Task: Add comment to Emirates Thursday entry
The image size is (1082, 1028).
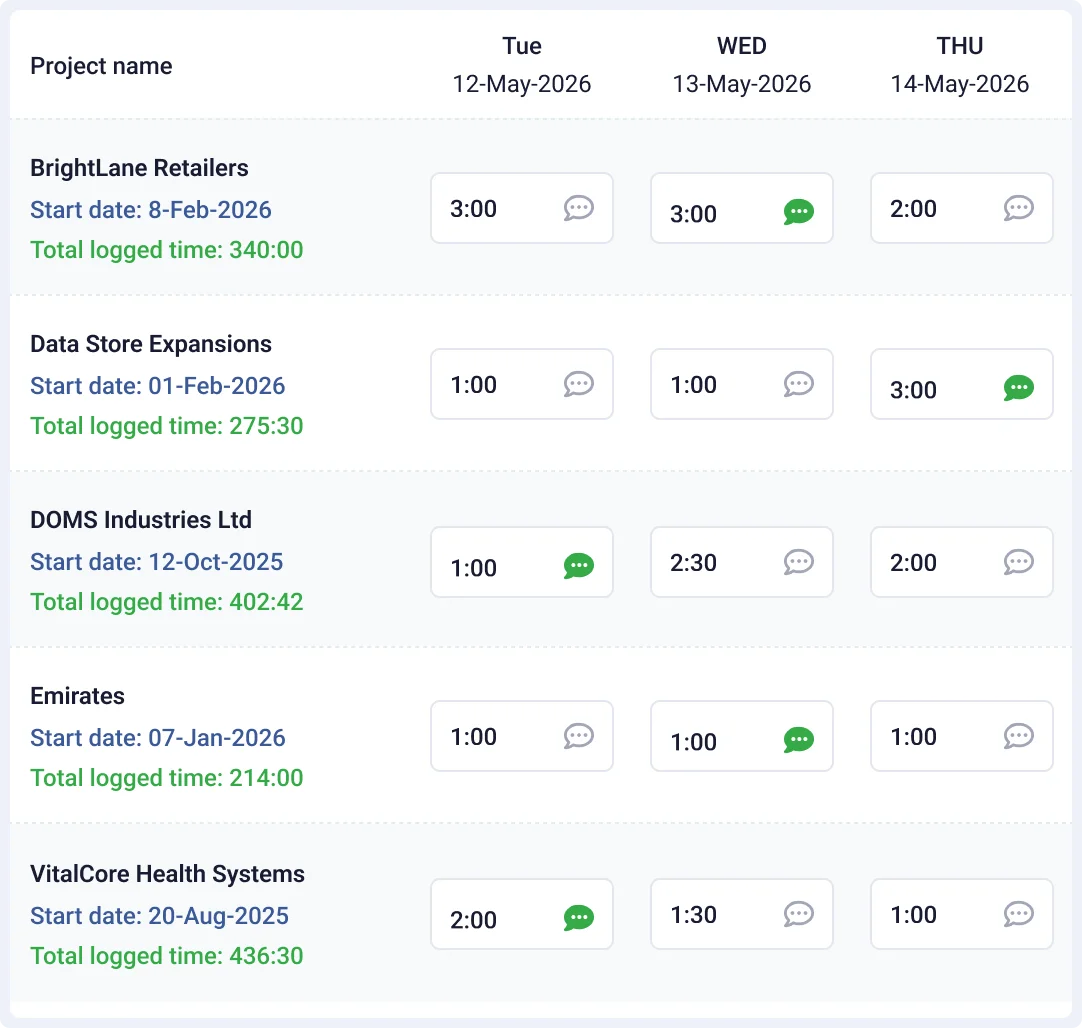Action: coord(1019,735)
